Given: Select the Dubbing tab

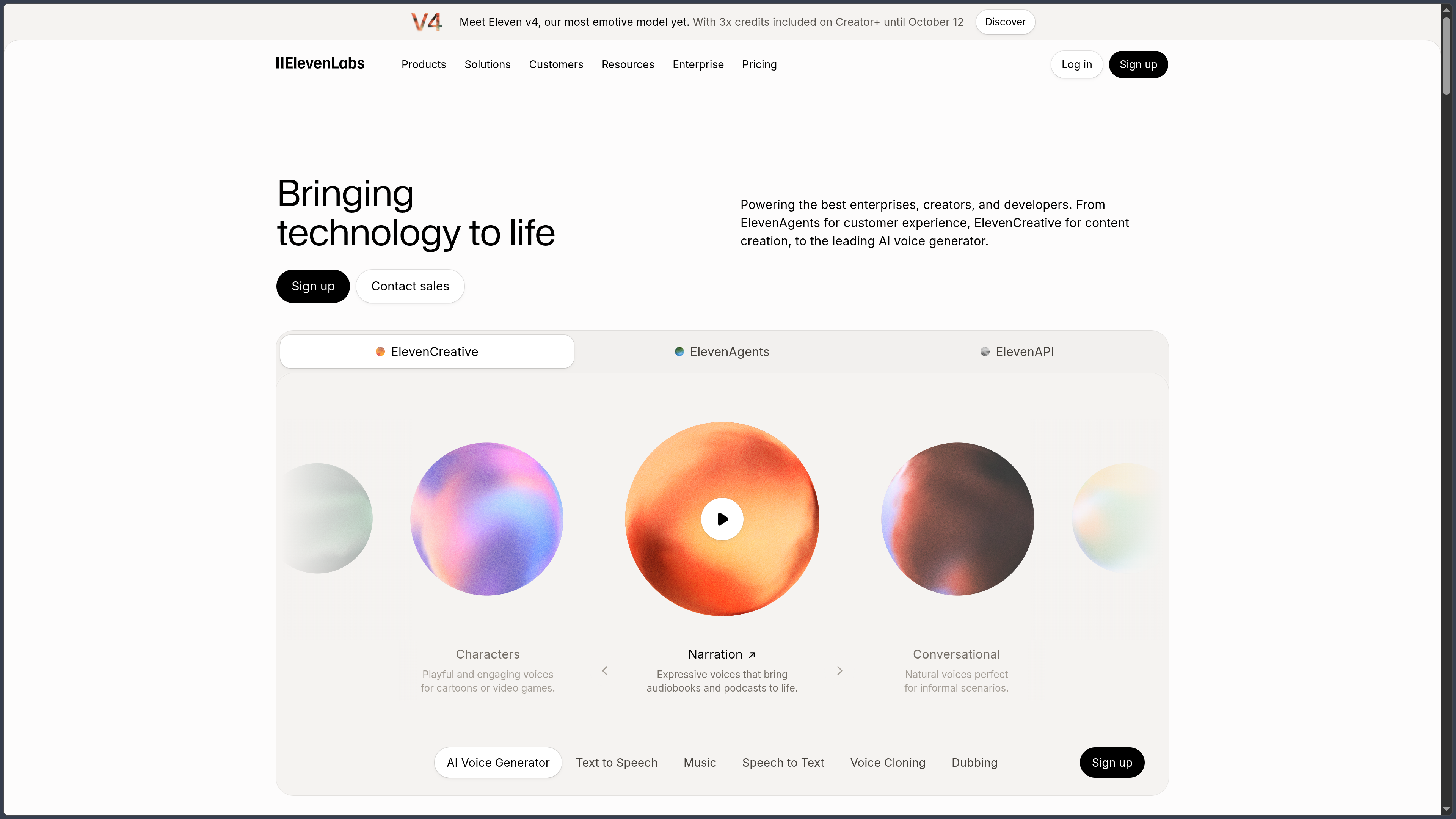Looking at the screenshot, I should pos(974,763).
